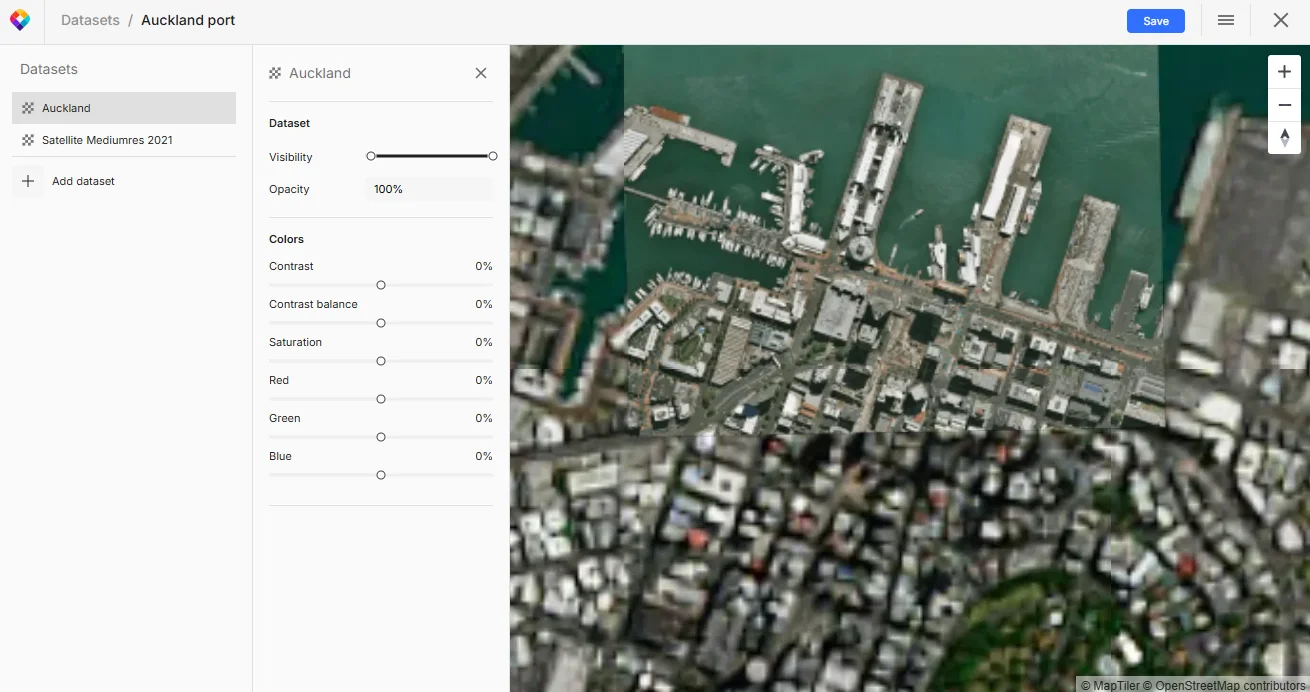1310x692 pixels.
Task: Click the Blue slider handle
Action: (x=381, y=475)
